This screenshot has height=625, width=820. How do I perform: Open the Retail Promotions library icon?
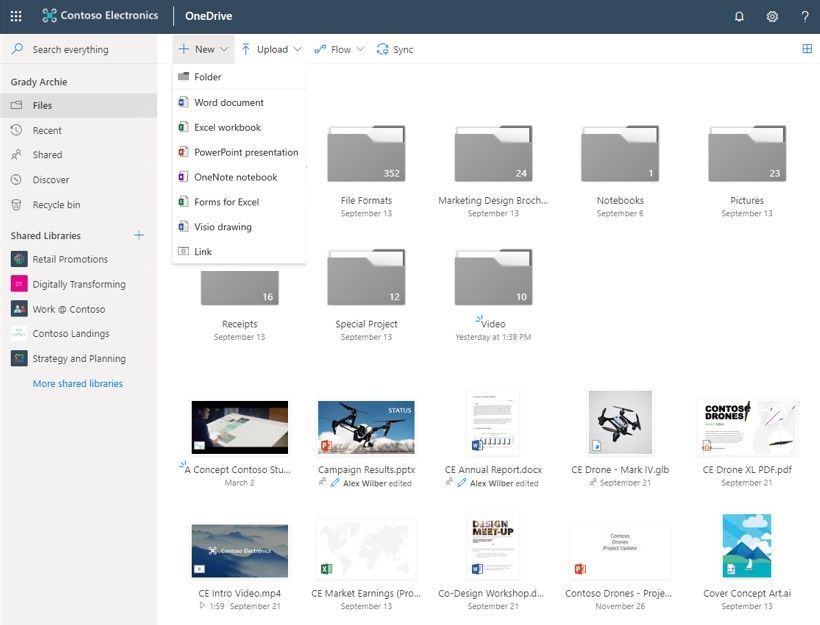click(x=19, y=259)
